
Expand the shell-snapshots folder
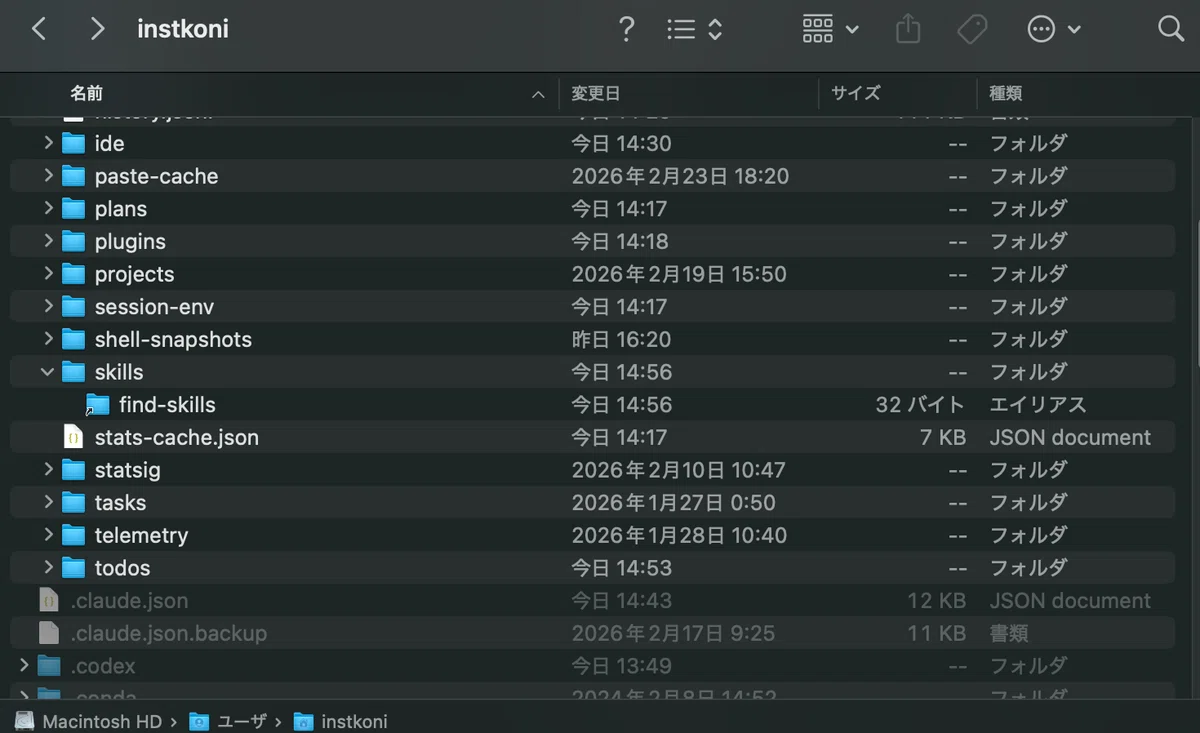click(48, 339)
